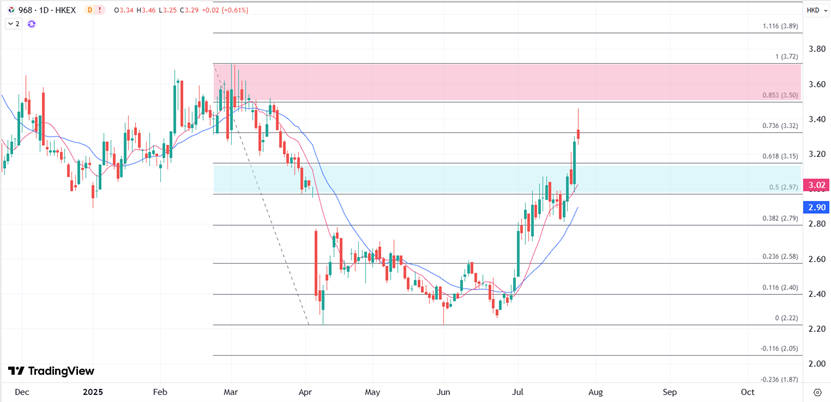Select the -0.236 (1.87) Fibonacci level label
Viewport: 831px width, 402px height.
(x=780, y=380)
